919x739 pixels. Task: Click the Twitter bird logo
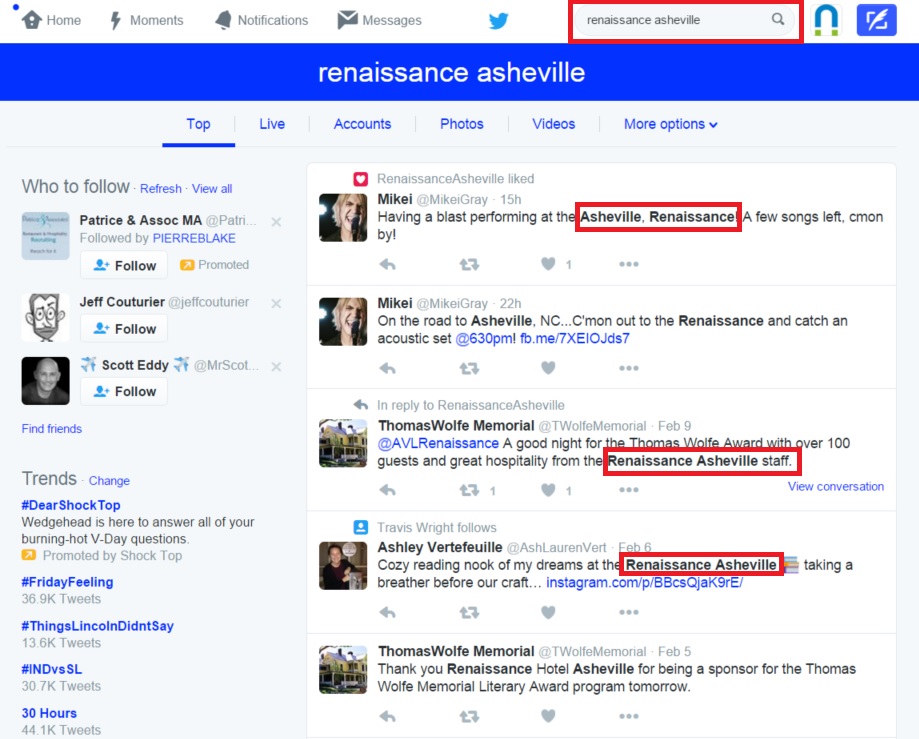tap(498, 21)
